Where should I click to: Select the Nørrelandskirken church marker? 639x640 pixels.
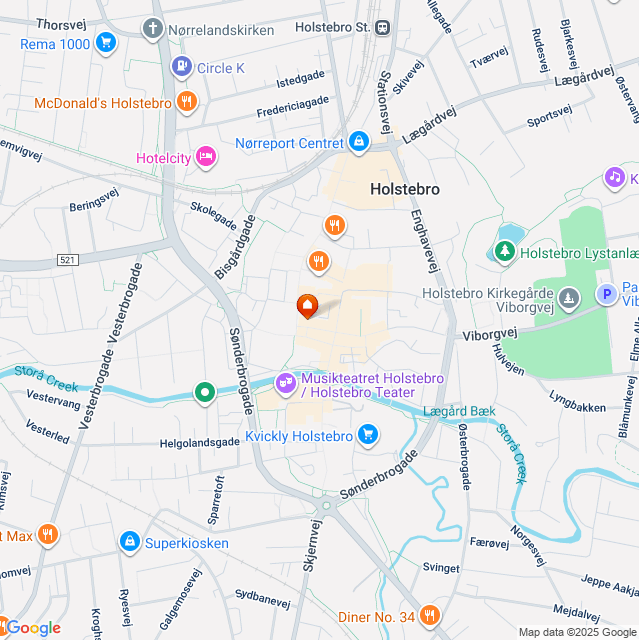pos(153,29)
